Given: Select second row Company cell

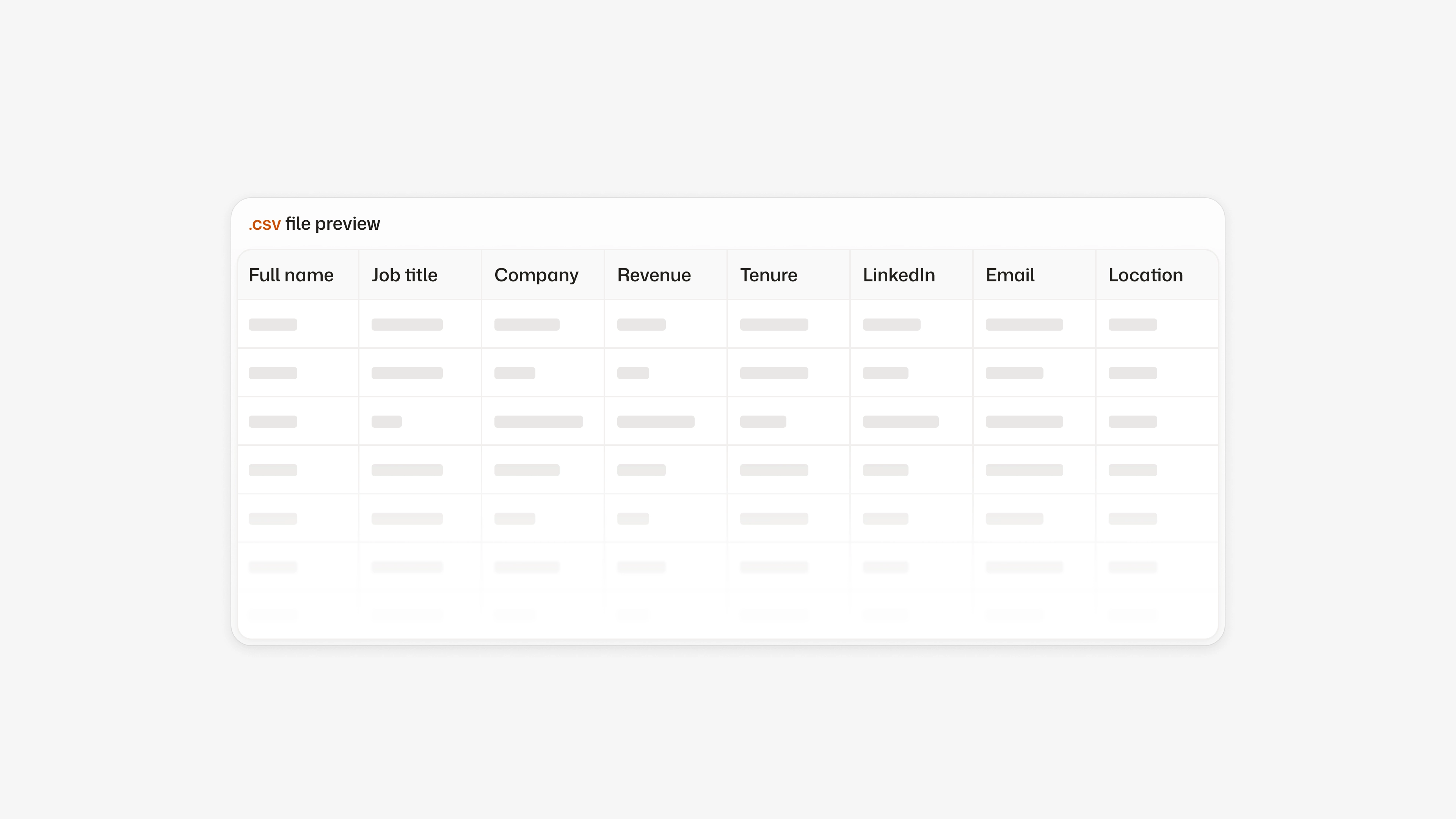Looking at the screenshot, I should click(x=515, y=373).
